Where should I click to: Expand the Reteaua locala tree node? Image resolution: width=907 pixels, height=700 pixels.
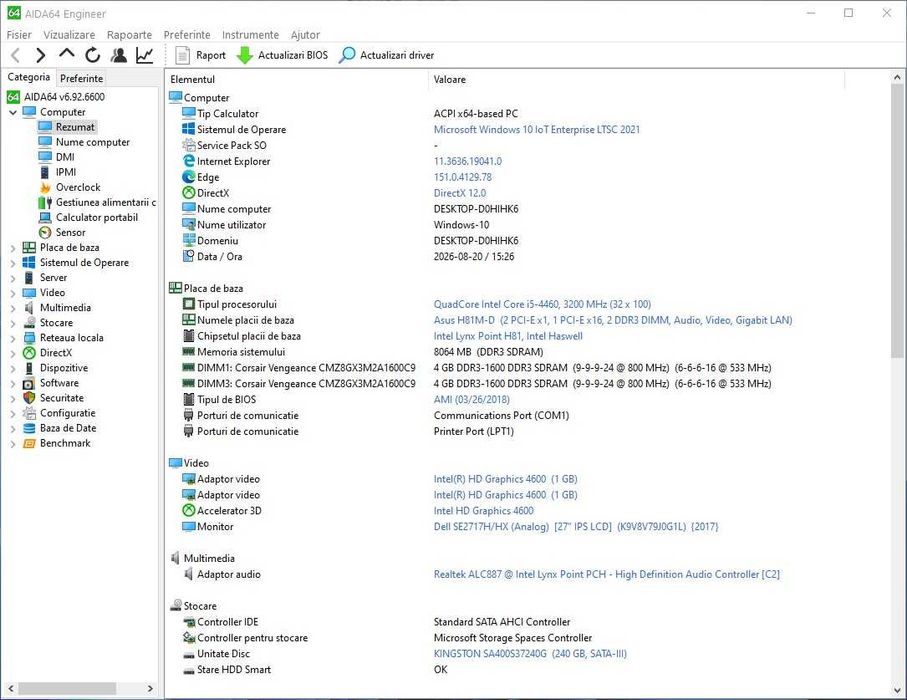(13, 338)
